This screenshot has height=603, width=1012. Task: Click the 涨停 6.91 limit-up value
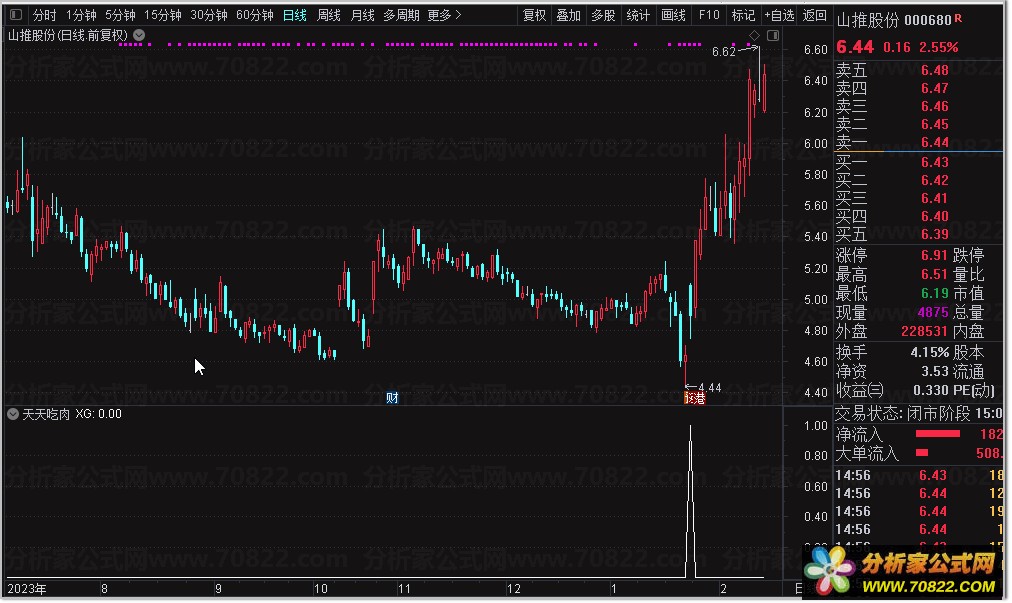tap(934, 255)
